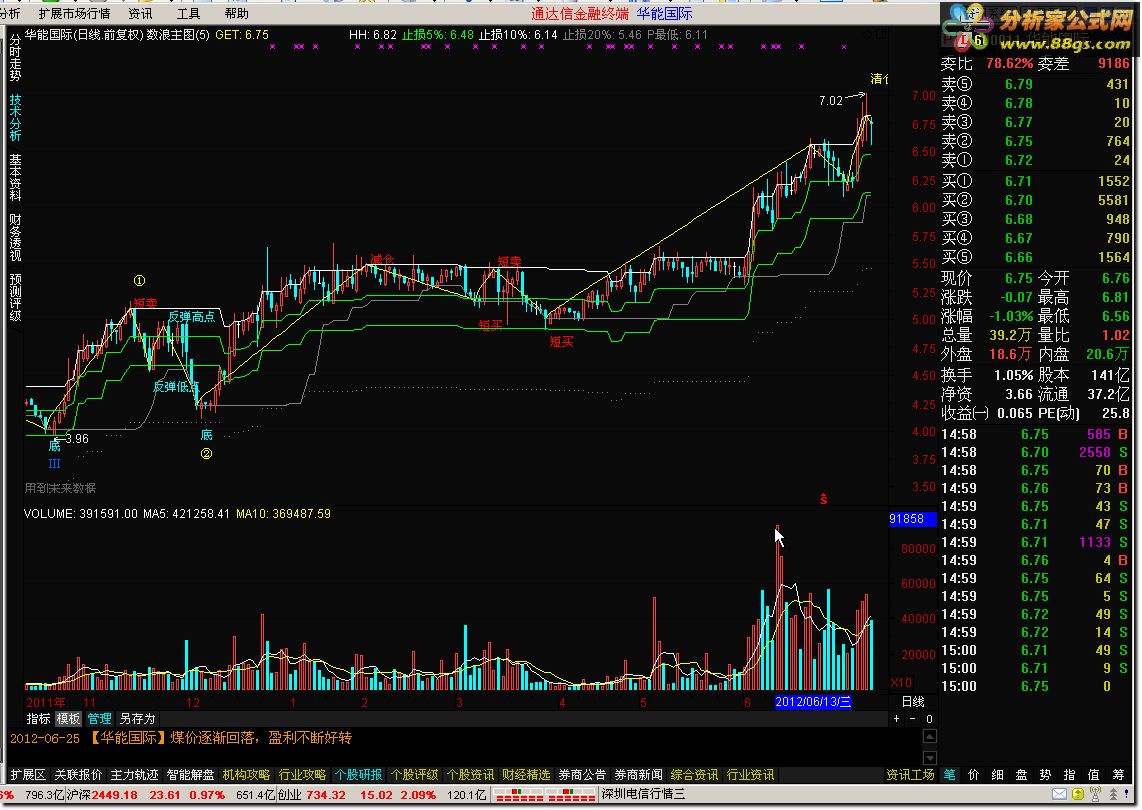Select the 个股评级 bottom tab
This screenshot has width=1142, height=810.
click(x=414, y=775)
